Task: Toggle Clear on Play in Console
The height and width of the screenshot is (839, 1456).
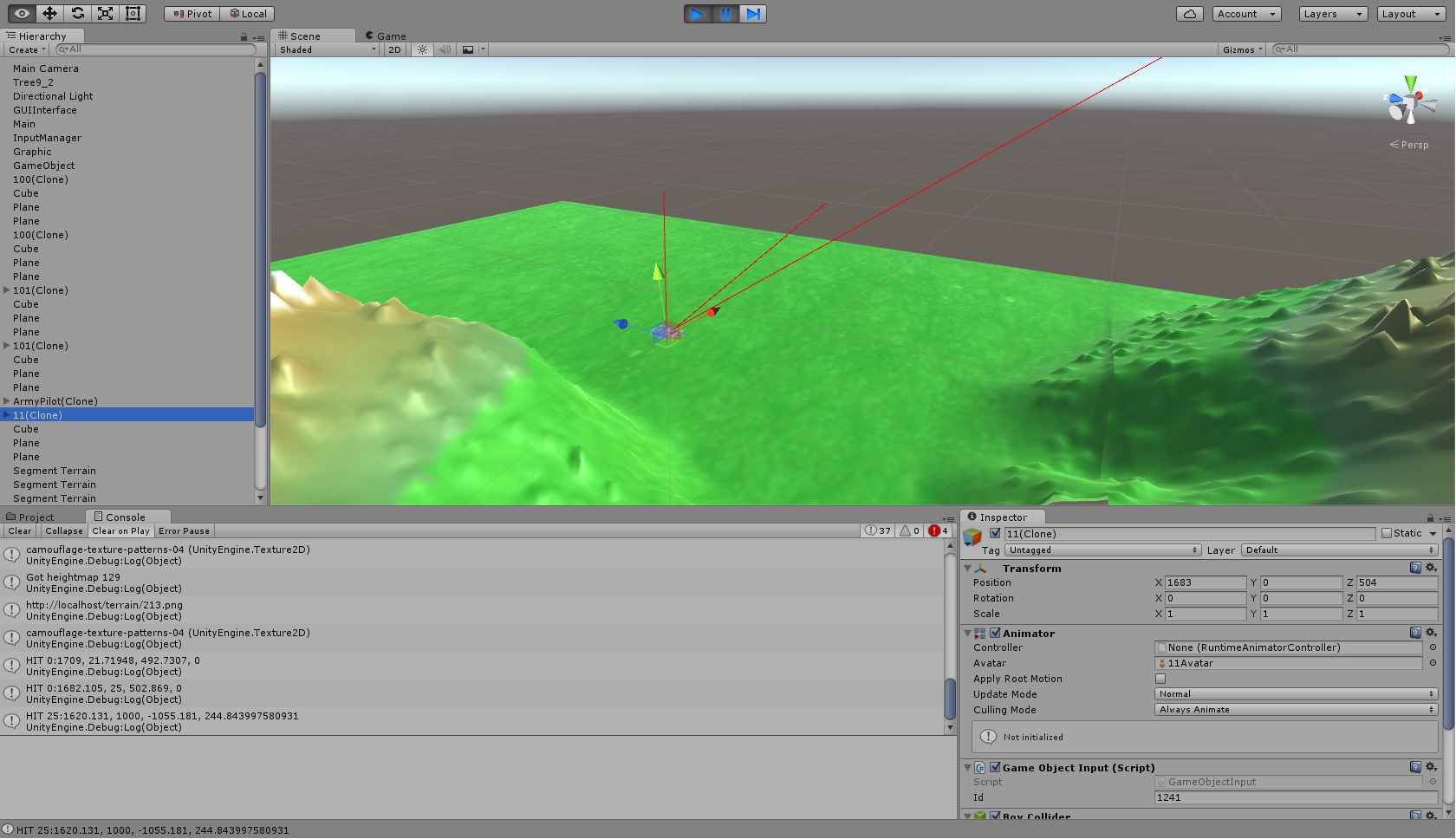Action: (x=120, y=531)
